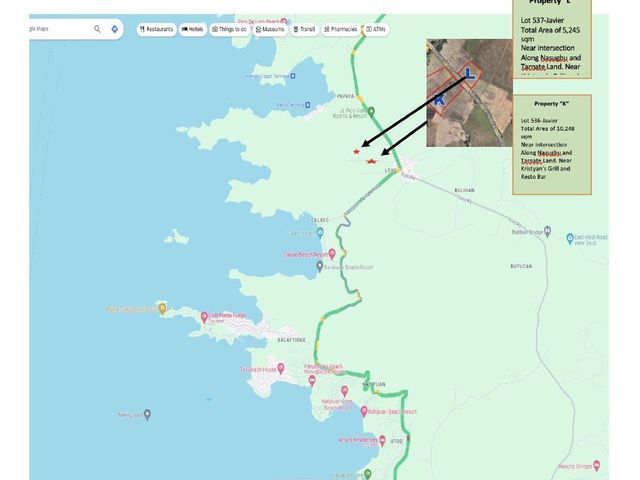
Task: Select the Amara Residences marker
Action: (x=382, y=440)
